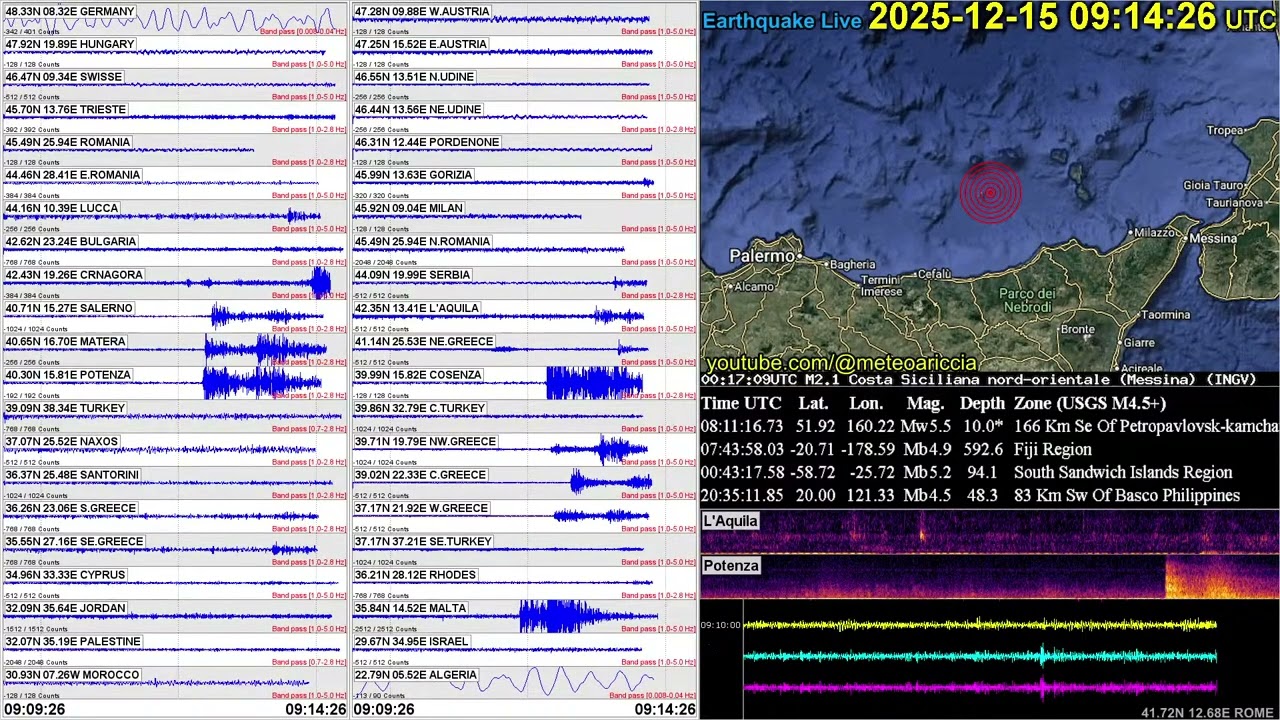This screenshot has height=720, width=1280.
Task: Click the Earthquake Live title
Action: pyautogui.click(x=782, y=21)
